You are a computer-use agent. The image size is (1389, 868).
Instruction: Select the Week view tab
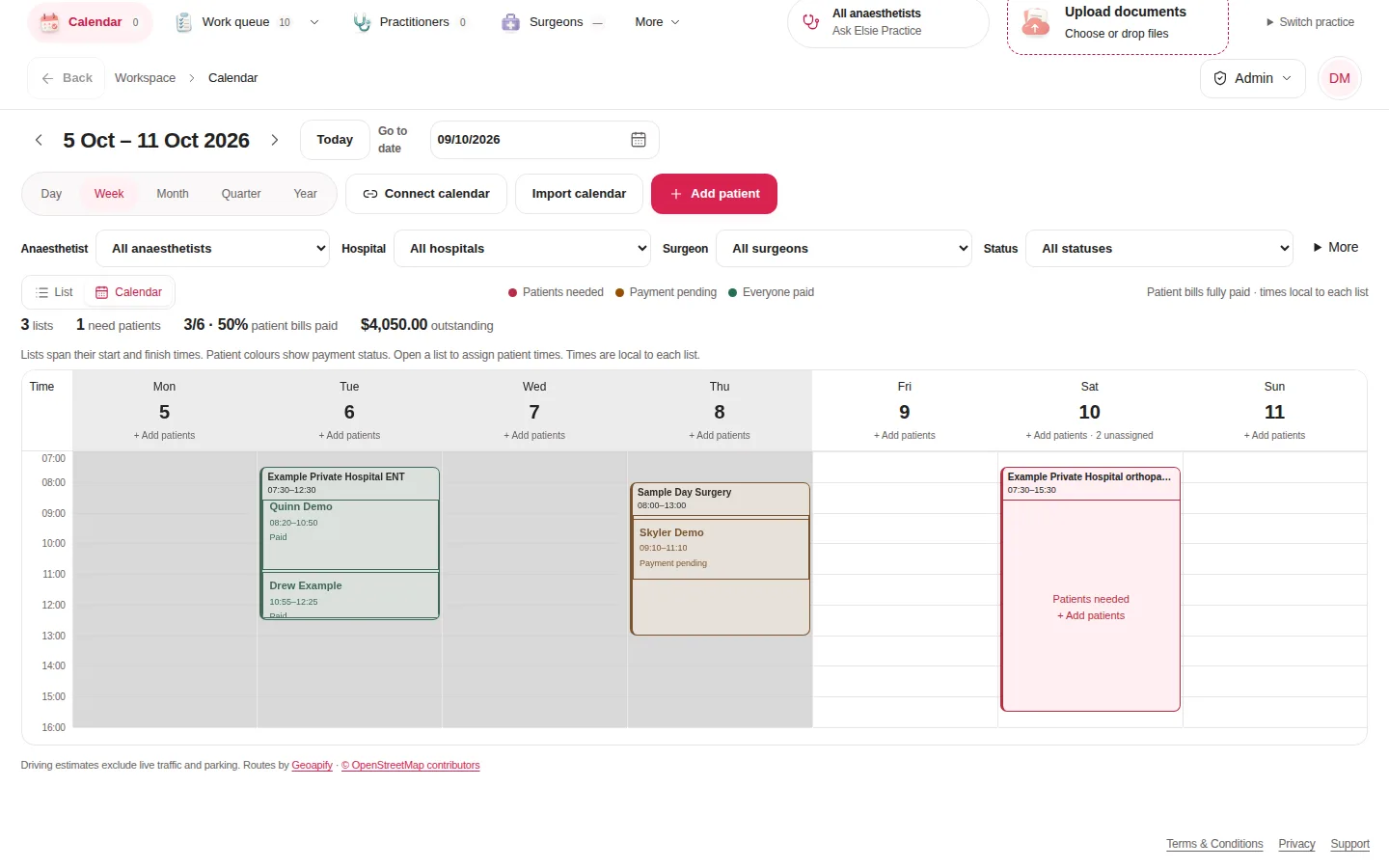[109, 194]
